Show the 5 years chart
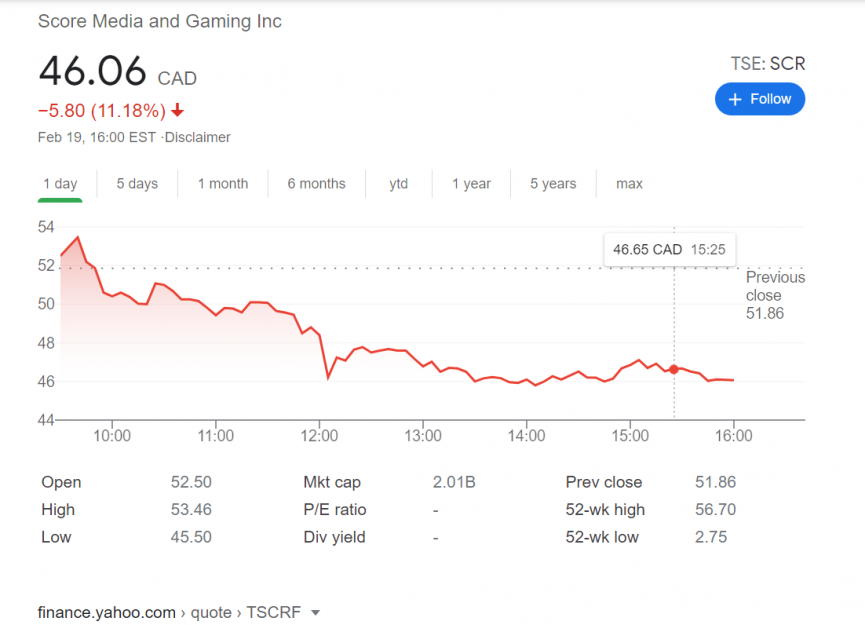The image size is (865, 625). coord(553,184)
